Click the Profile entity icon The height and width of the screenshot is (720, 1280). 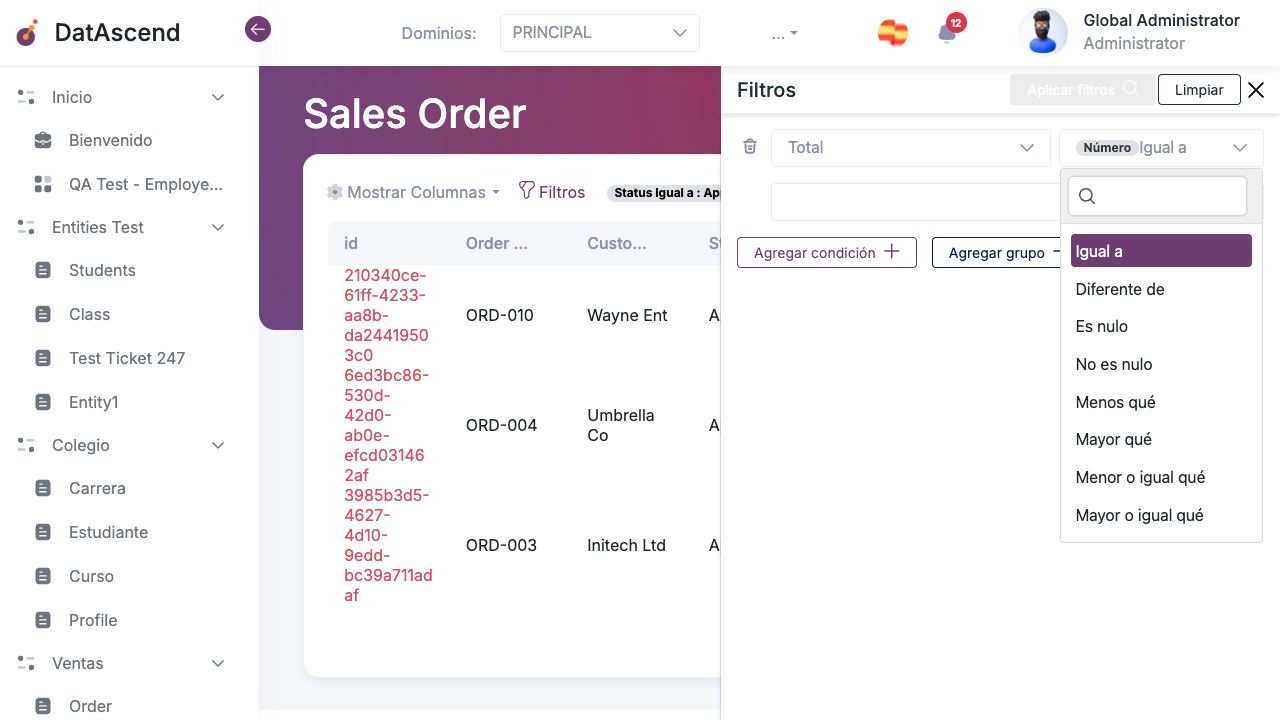click(x=43, y=620)
